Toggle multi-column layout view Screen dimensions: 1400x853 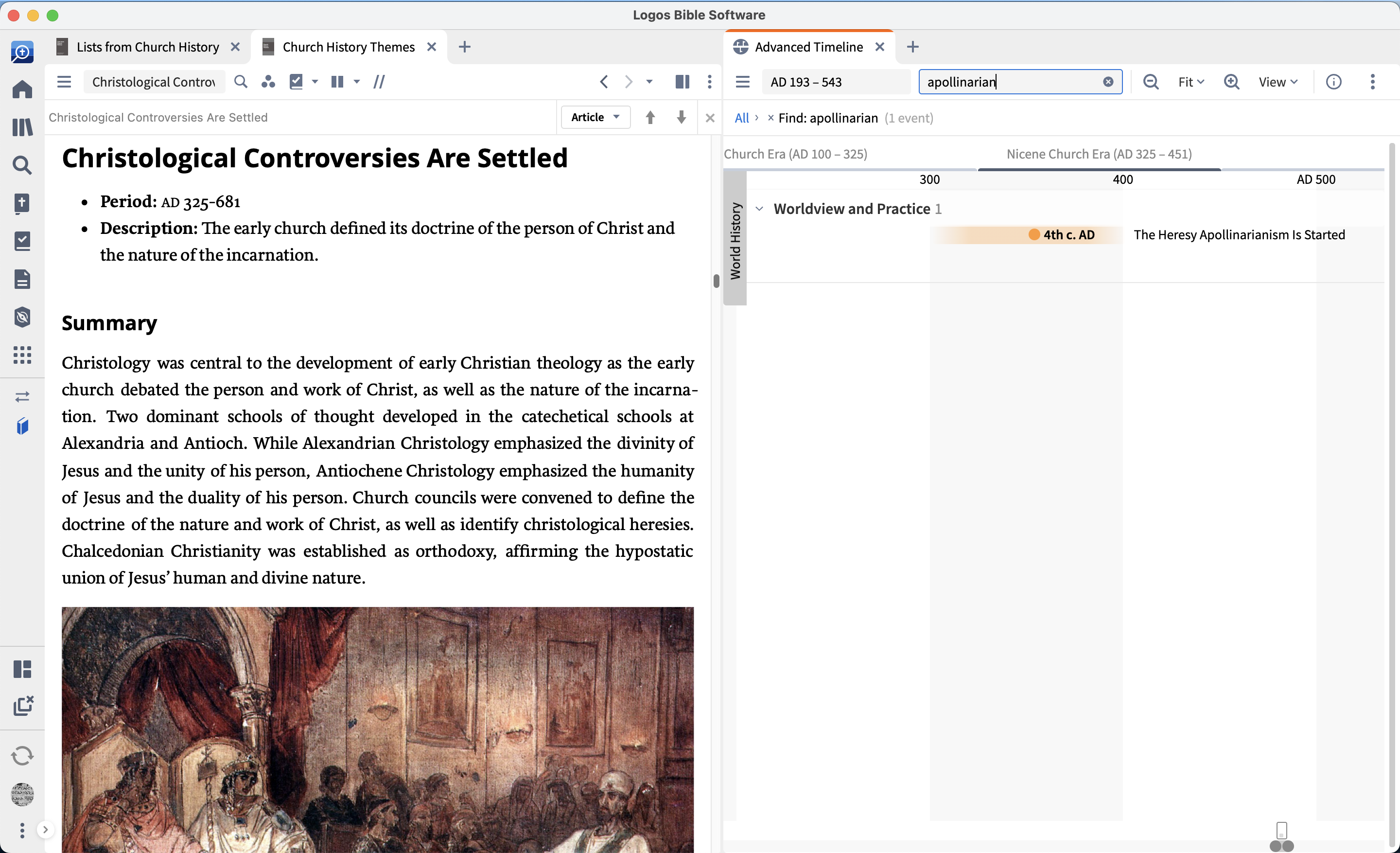pos(337,82)
